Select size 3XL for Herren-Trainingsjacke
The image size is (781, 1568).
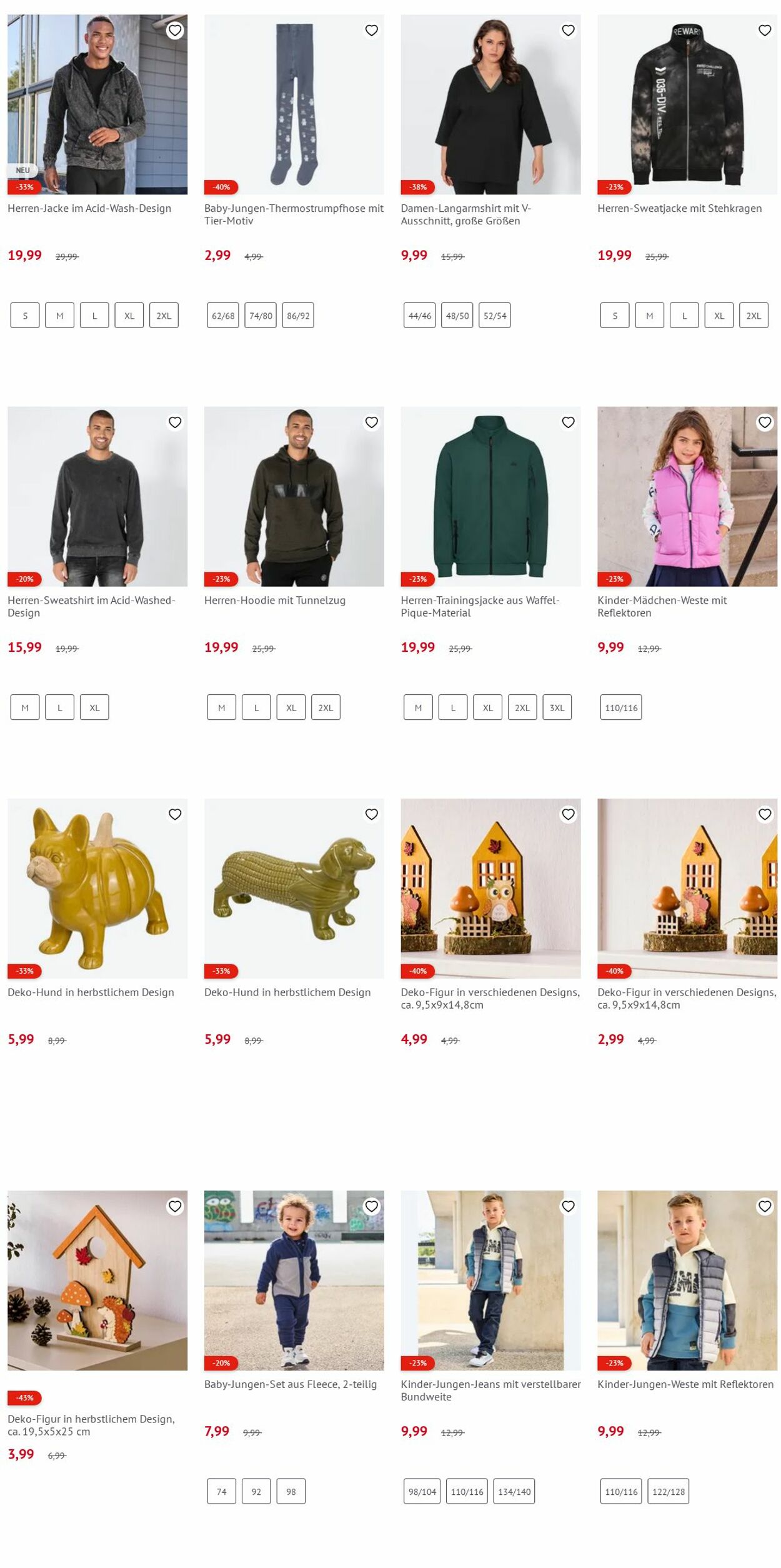[x=557, y=707]
